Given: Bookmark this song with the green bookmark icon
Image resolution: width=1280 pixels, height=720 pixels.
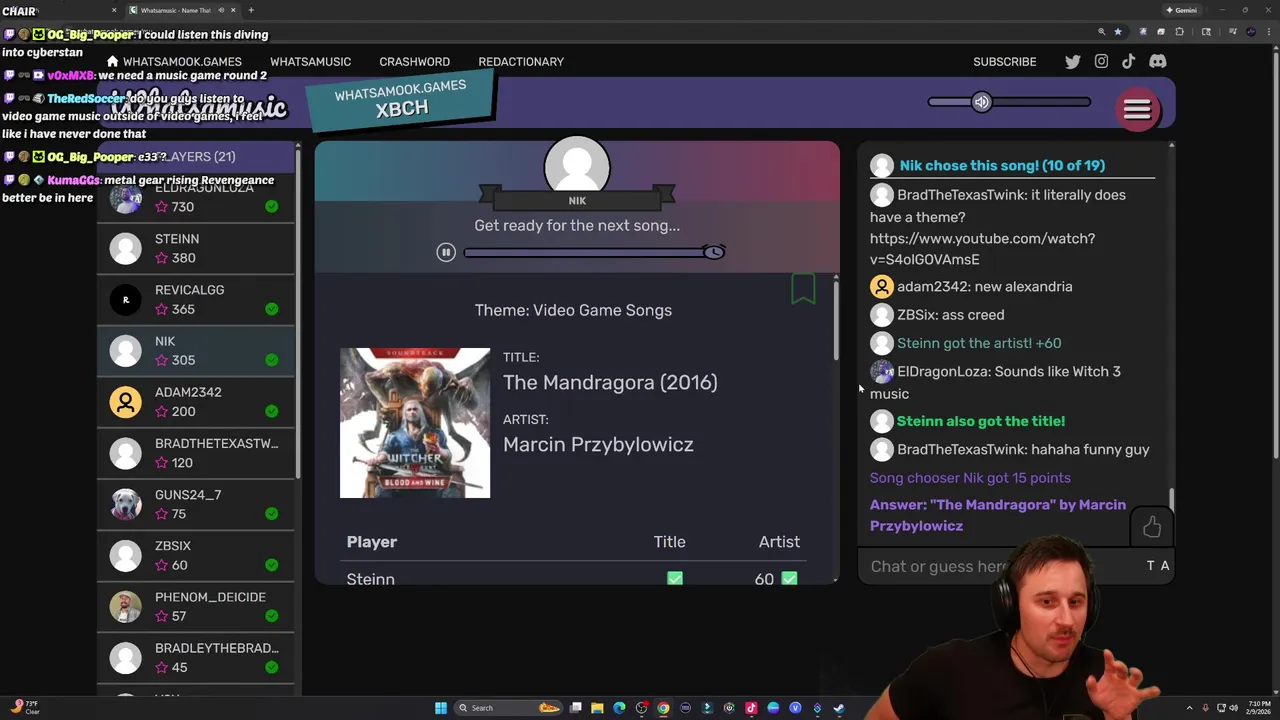Looking at the screenshot, I should click(x=803, y=289).
